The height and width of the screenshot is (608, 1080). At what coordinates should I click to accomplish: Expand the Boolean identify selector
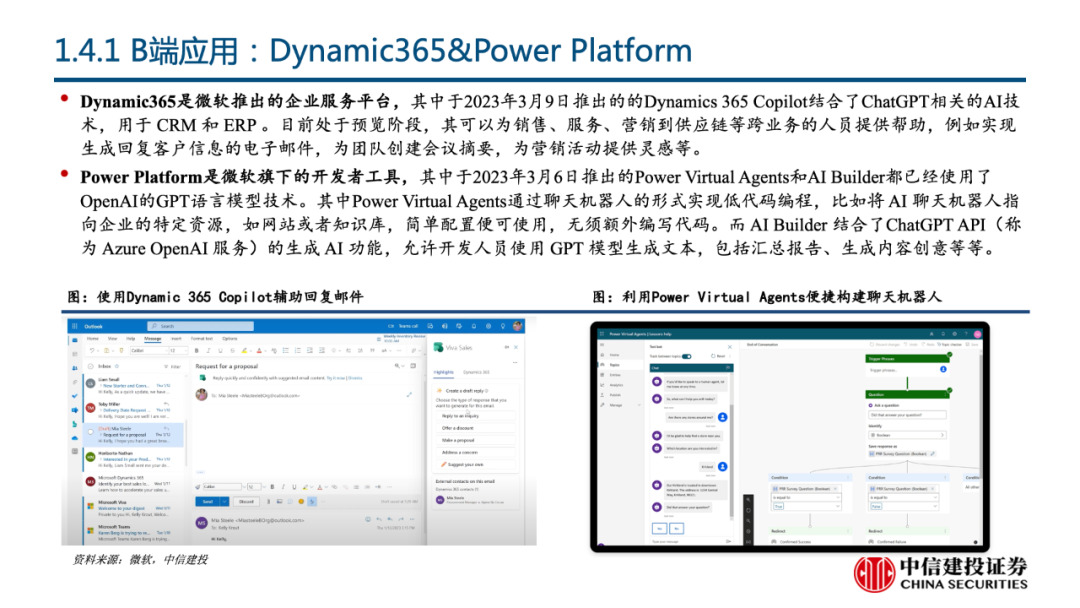pos(906,435)
